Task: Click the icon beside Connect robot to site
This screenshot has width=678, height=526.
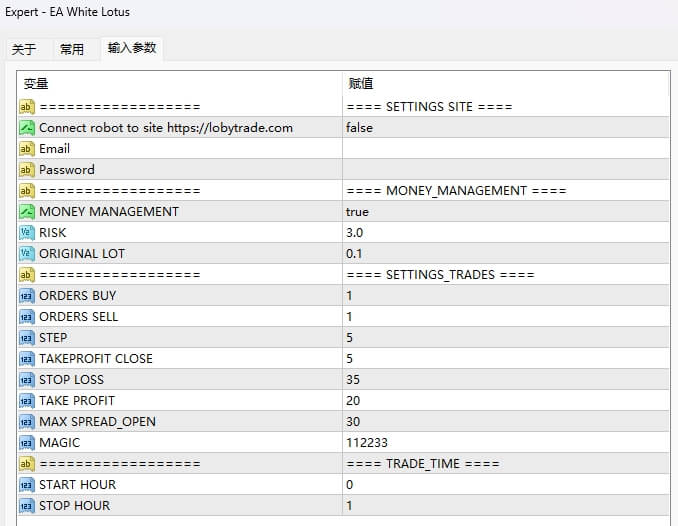Action: [27, 128]
